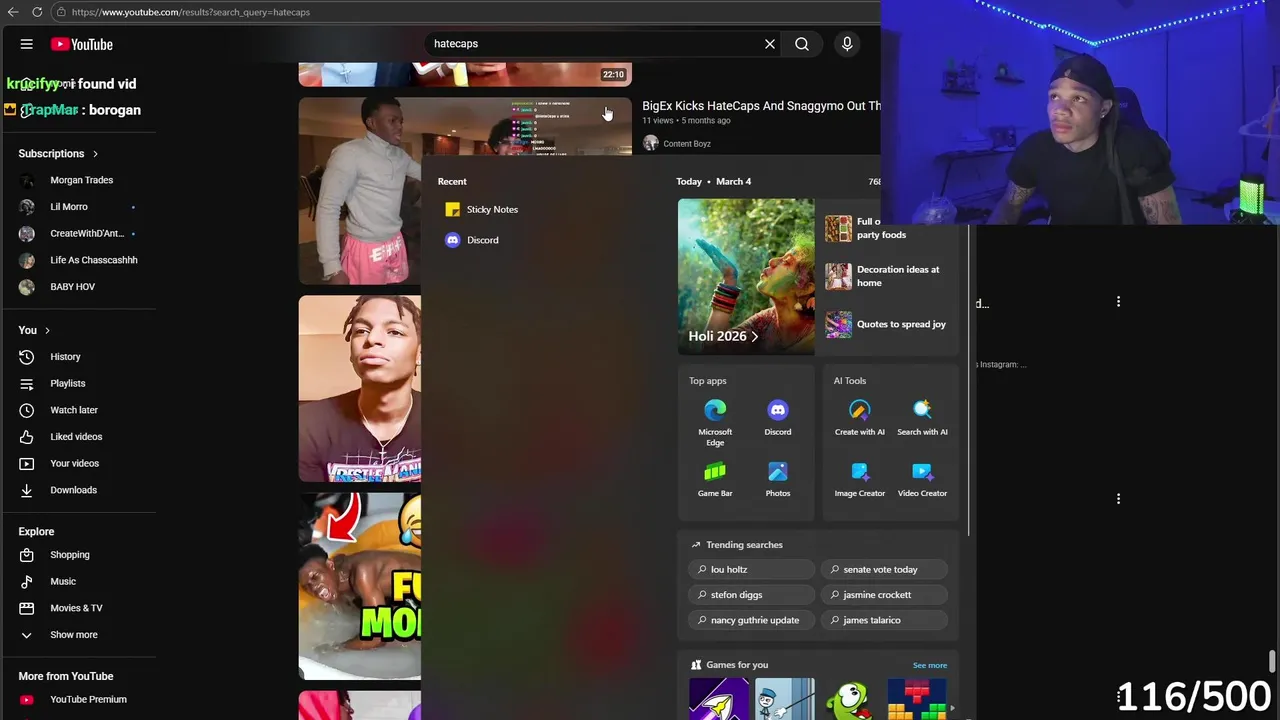Viewport: 1280px width, 720px height.
Task: Open the rocket game tile
Action: [718, 699]
